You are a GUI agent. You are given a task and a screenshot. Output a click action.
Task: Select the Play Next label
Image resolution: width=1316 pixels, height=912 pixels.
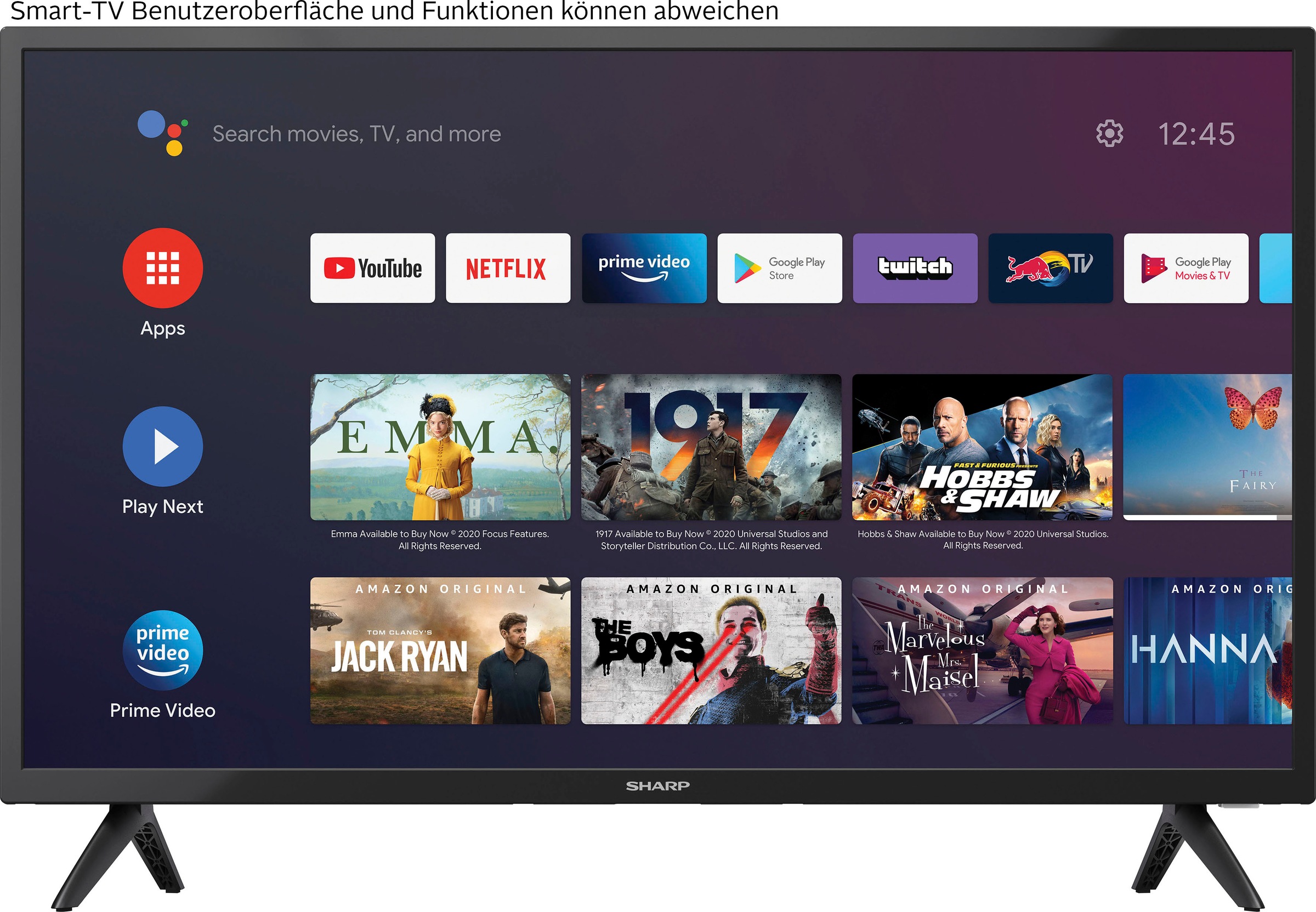tap(162, 507)
